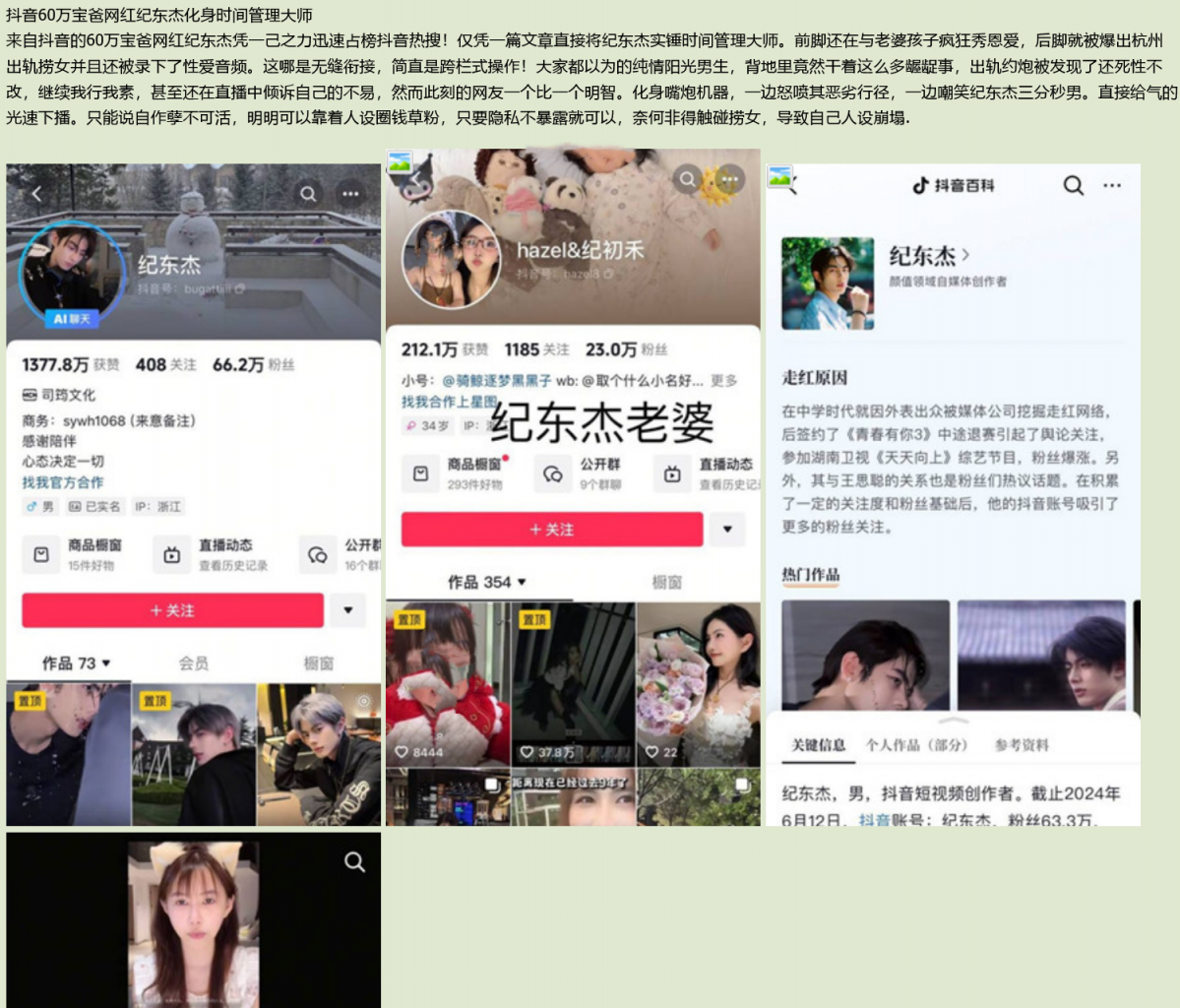
Task: Click the search icon on the black video
Action: [x=354, y=862]
